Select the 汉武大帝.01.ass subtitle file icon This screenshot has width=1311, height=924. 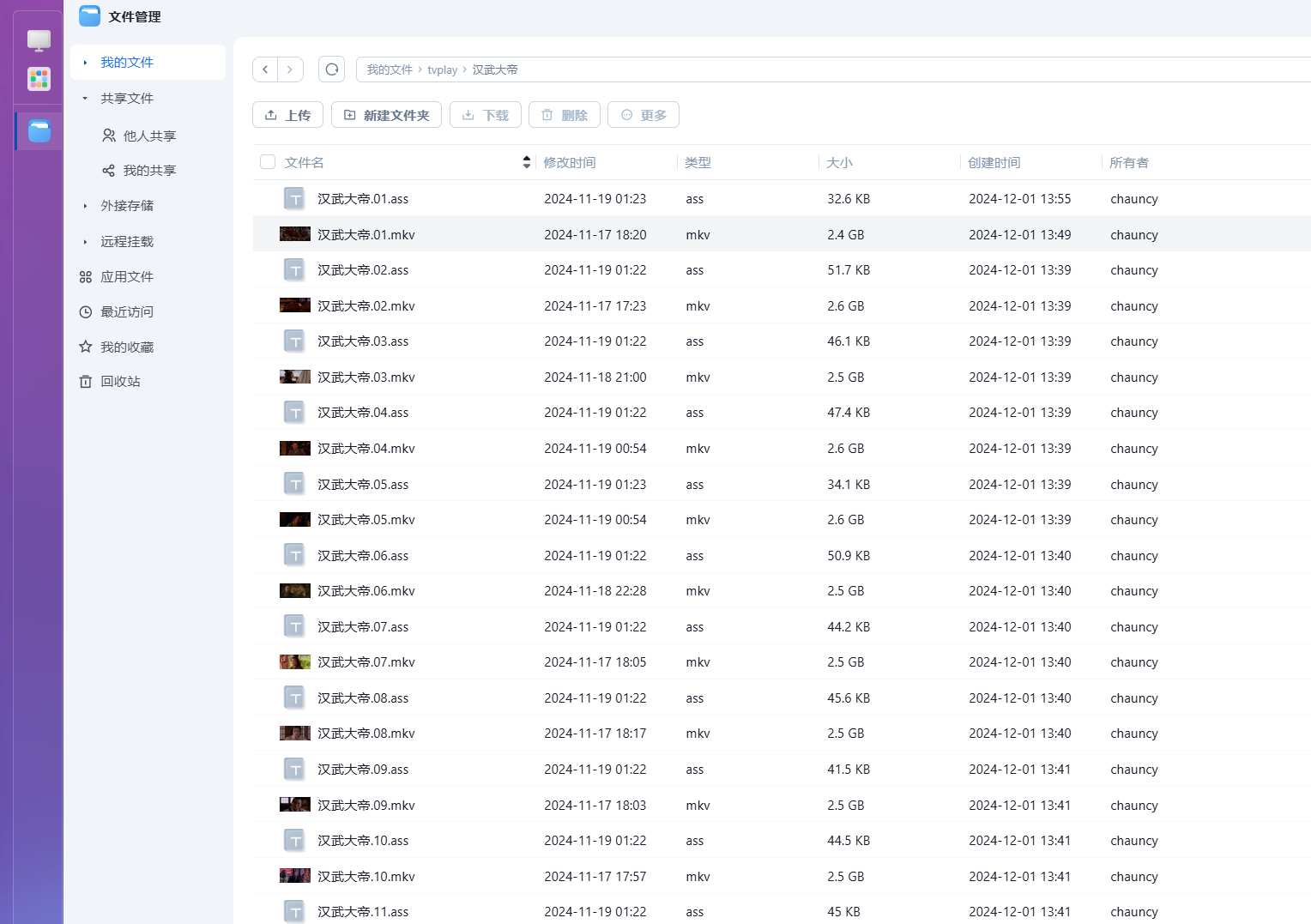295,199
